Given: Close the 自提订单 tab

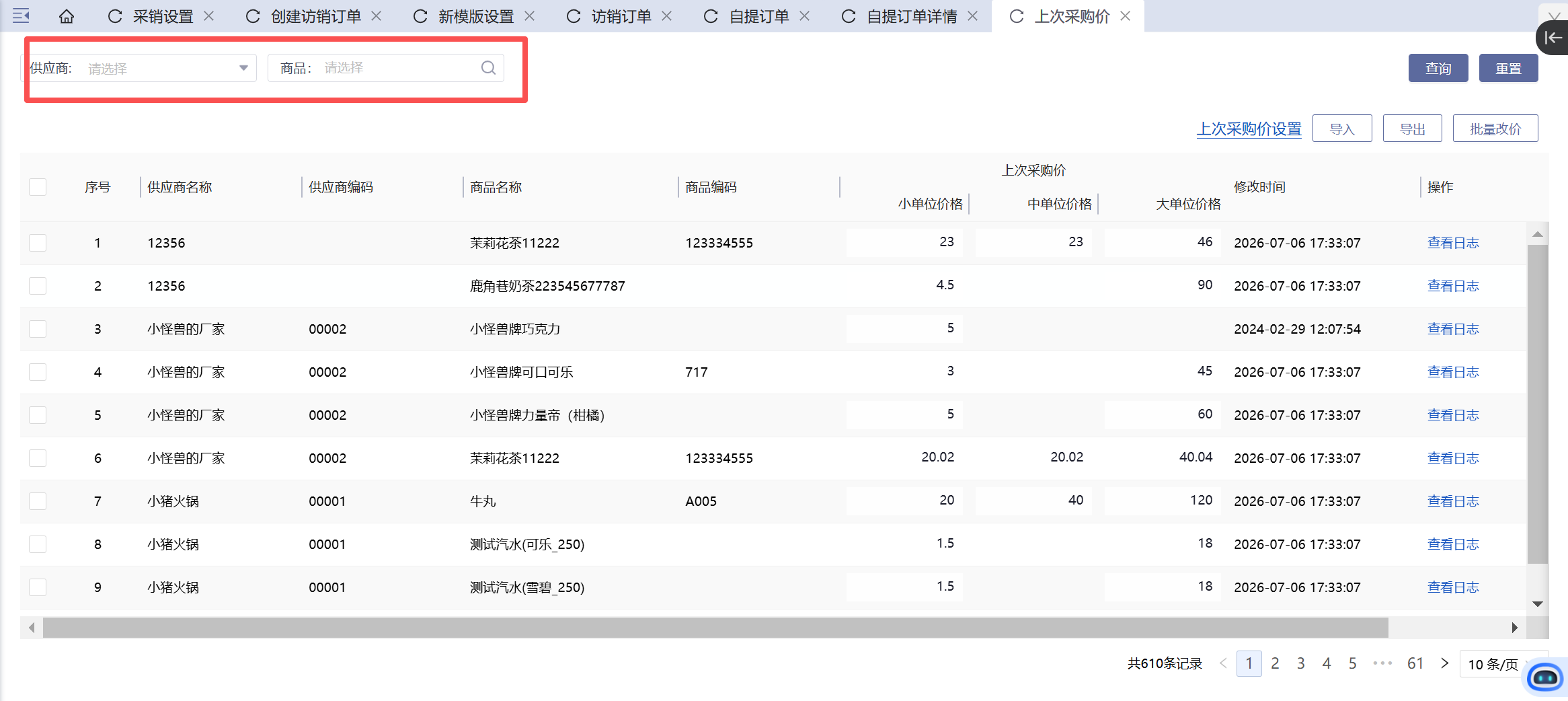Looking at the screenshot, I should pyautogui.click(x=804, y=16).
